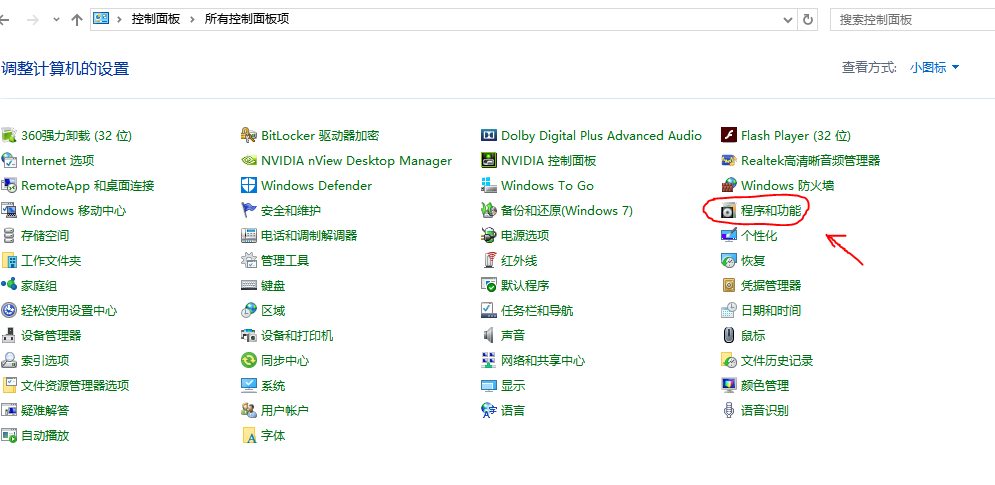Open the 小图标 view mode dropdown
The height and width of the screenshot is (485, 995).
click(935, 67)
